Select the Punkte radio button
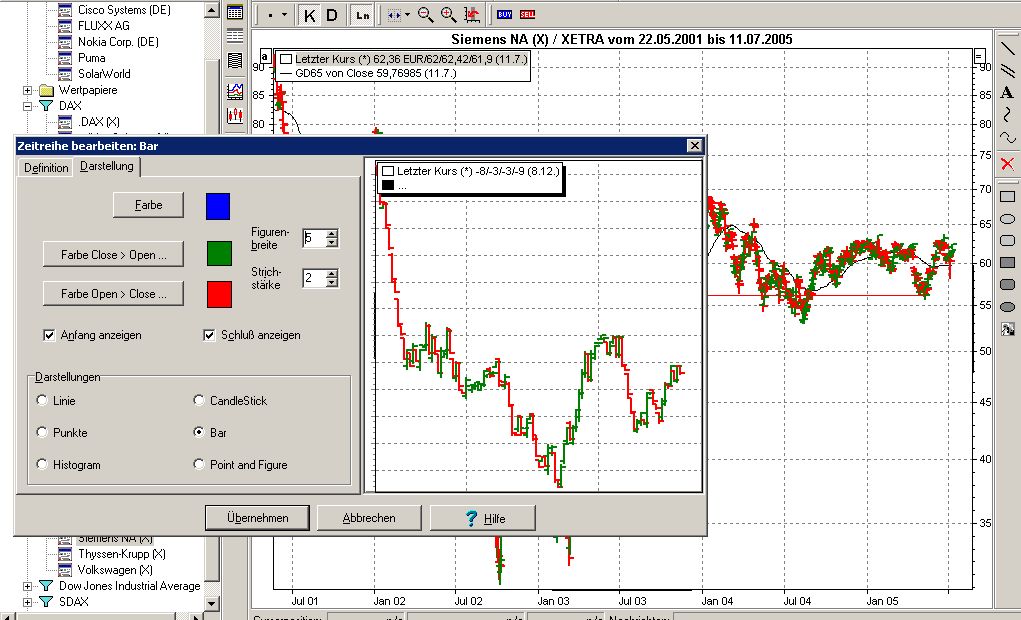Viewport: 1021px width, 620px height. 42,432
